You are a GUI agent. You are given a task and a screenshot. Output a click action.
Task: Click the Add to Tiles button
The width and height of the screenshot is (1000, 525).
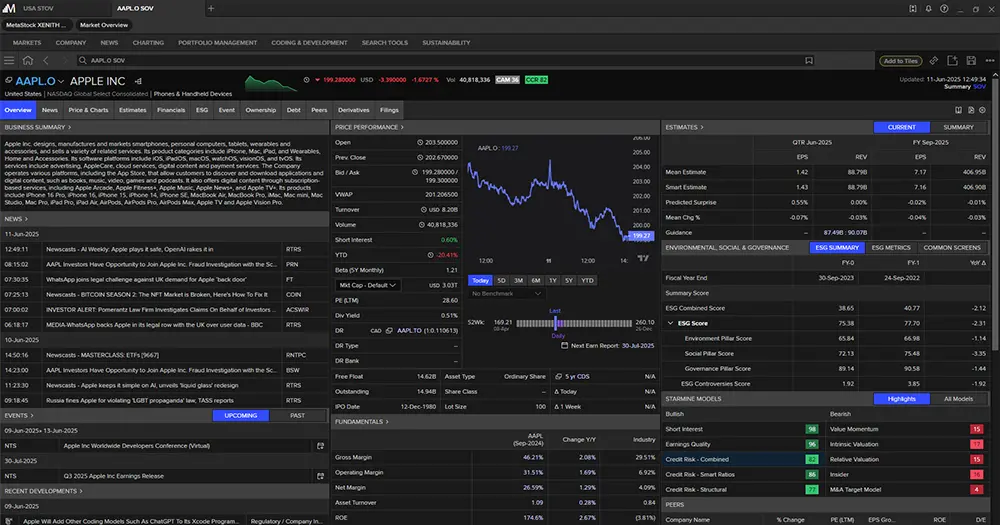coord(900,60)
